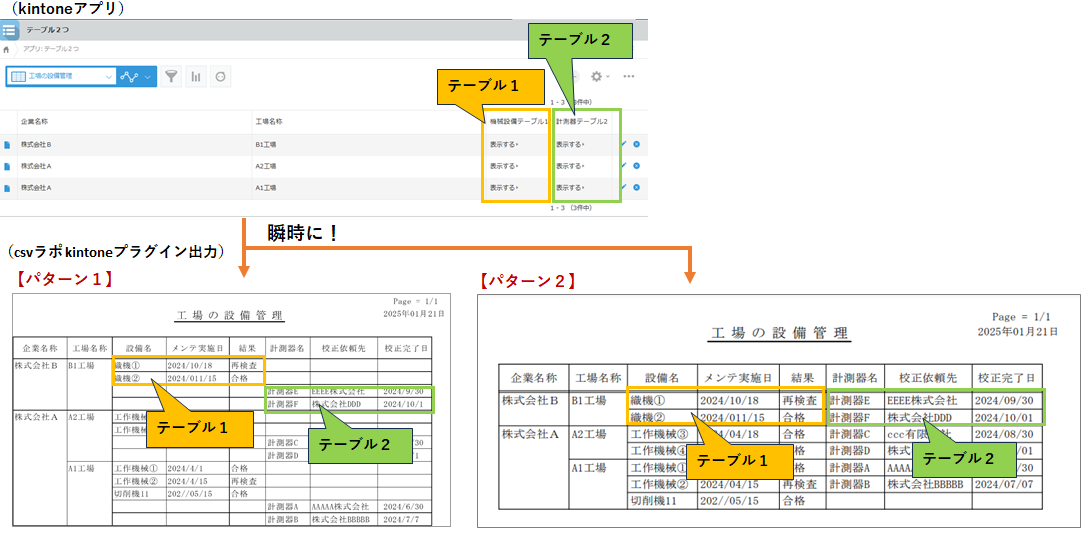
Task: Open the kintone app list menu icon
Action: point(9,31)
